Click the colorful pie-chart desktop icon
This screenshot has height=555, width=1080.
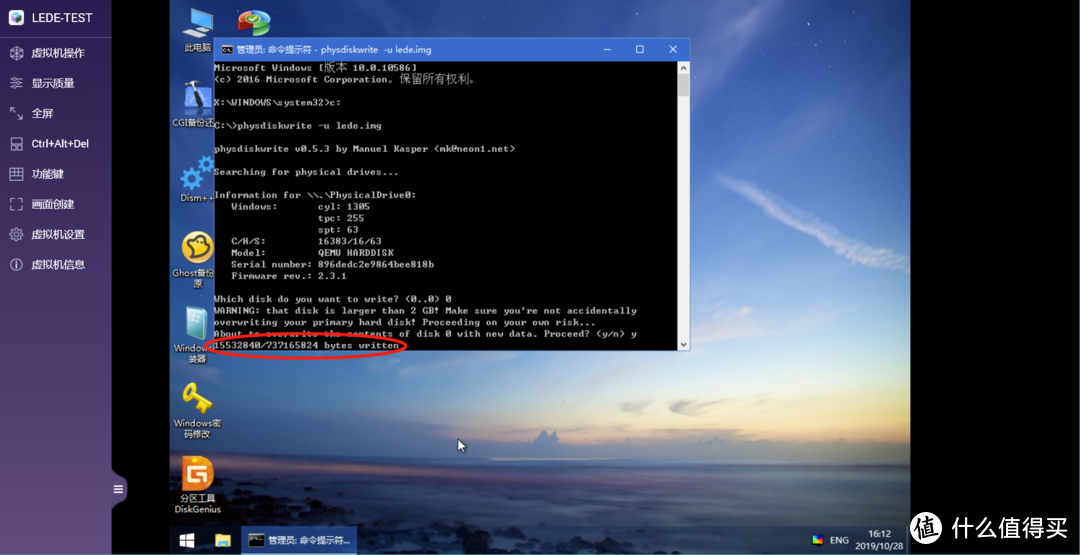click(254, 22)
